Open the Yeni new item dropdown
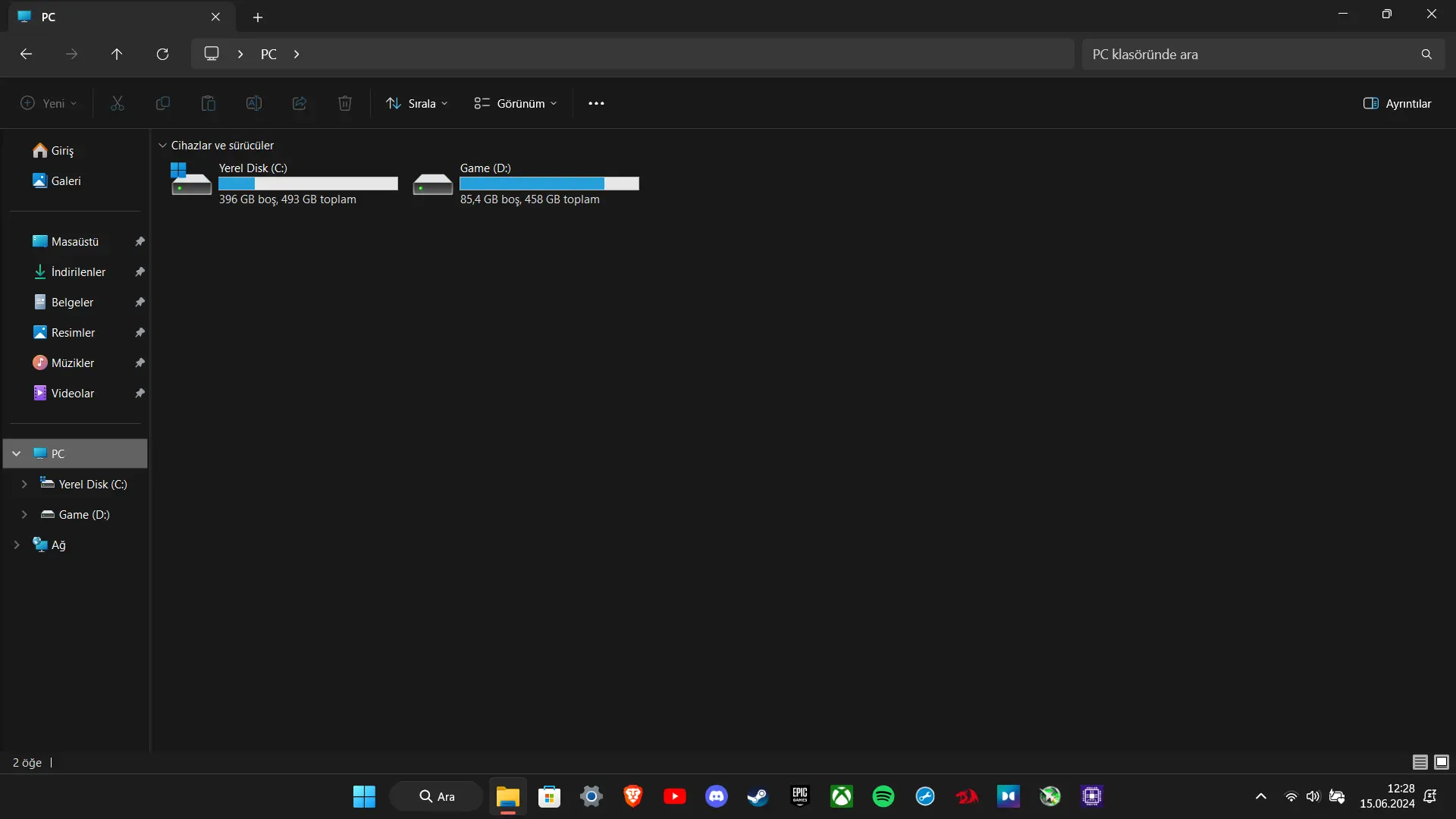Screen dimensions: 1456x819 pyautogui.click(x=49, y=103)
